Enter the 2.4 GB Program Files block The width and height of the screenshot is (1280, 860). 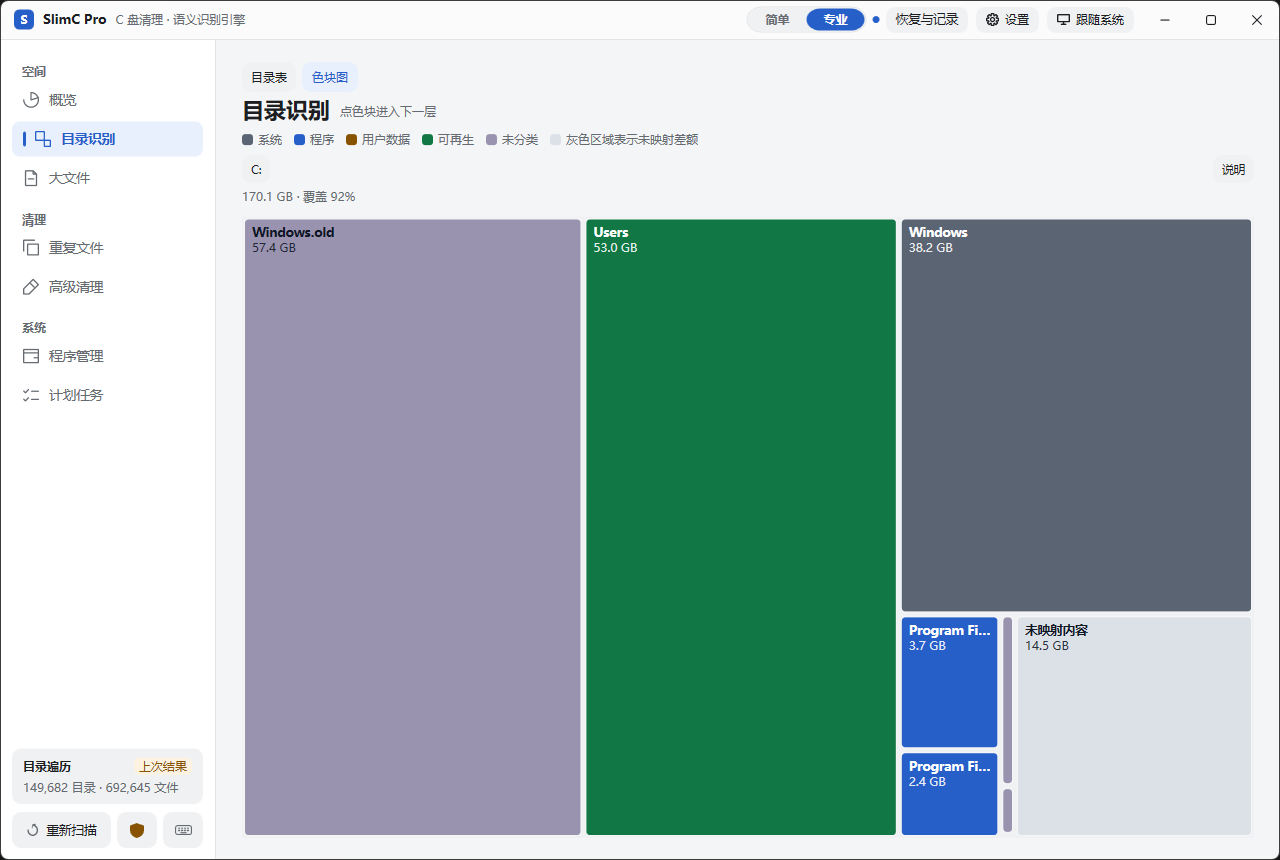[950, 794]
